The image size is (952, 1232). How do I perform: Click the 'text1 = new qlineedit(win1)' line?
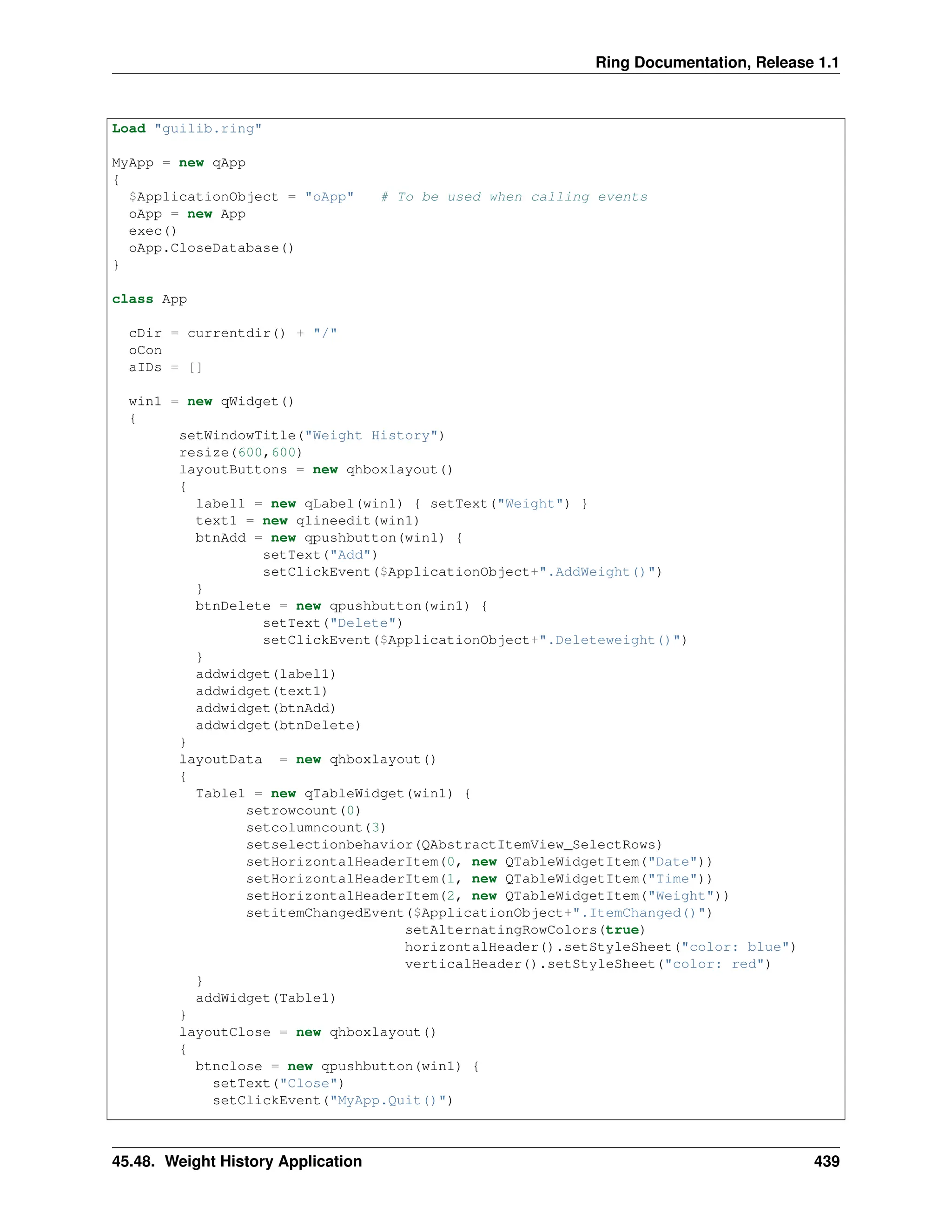pyautogui.click(x=307, y=521)
